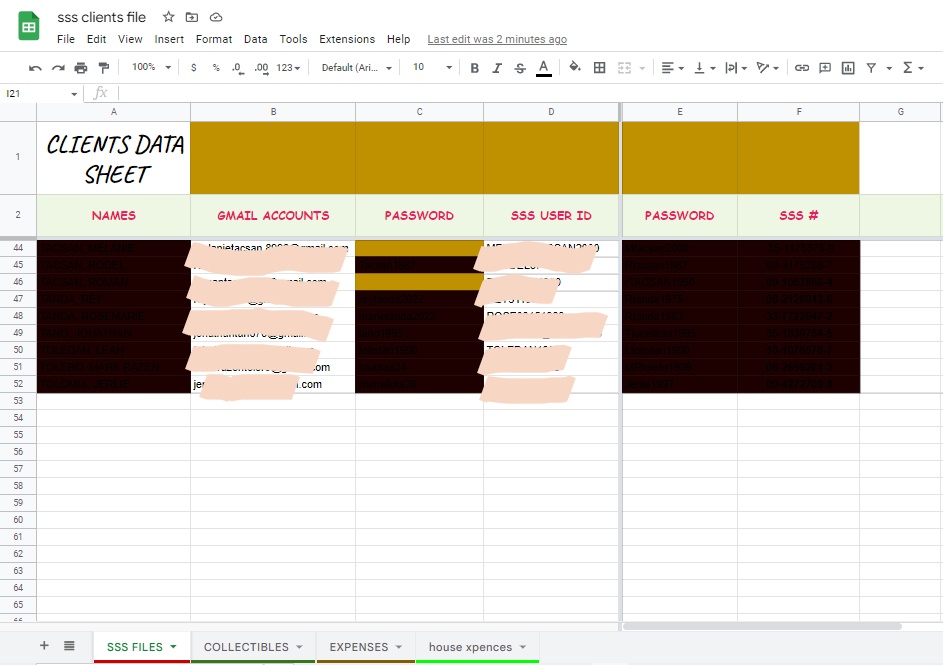Click the Undo icon
The image size is (943, 665).
pos(35,68)
